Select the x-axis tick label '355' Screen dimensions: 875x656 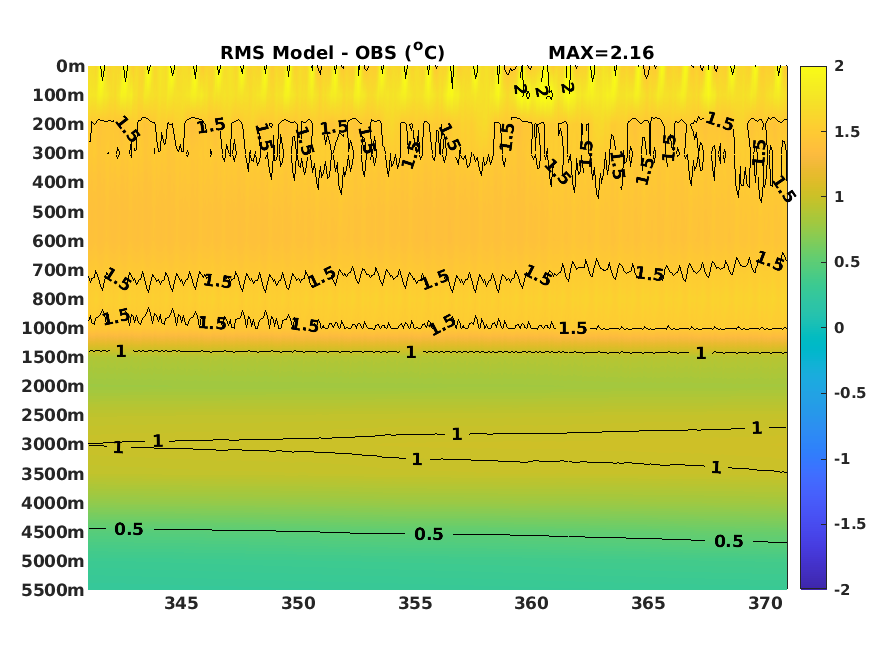click(415, 604)
